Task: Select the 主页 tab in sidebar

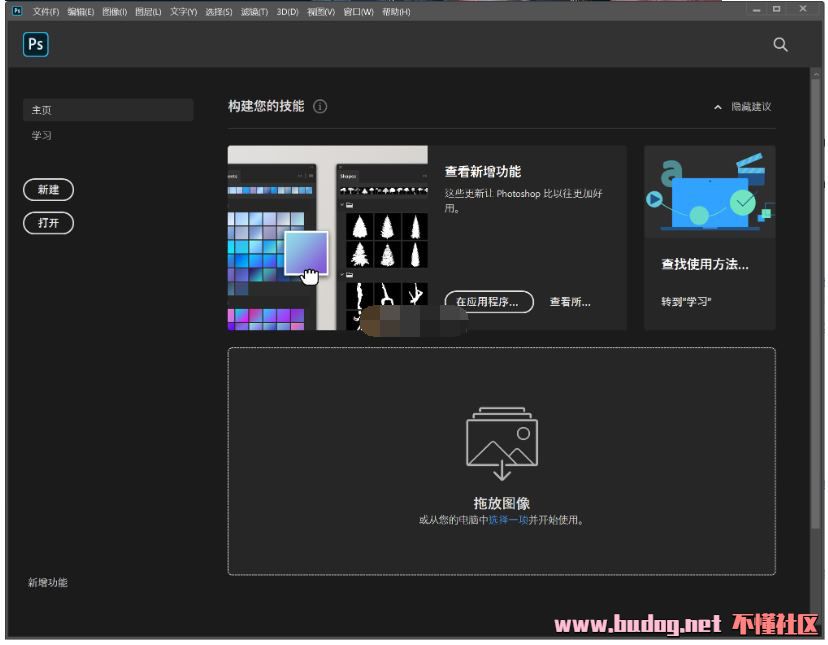Action: tap(108, 110)
